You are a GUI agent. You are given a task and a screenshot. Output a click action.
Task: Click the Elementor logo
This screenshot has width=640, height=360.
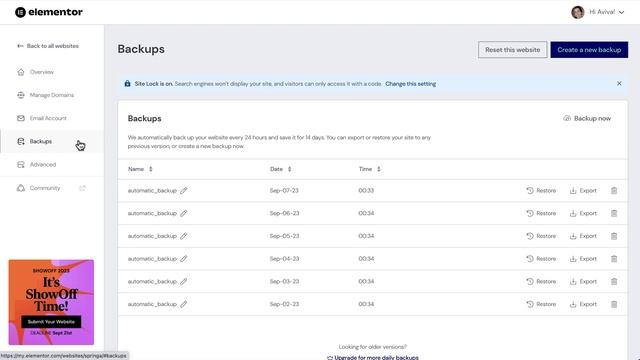pyautogui.click(x=49, y=12)
